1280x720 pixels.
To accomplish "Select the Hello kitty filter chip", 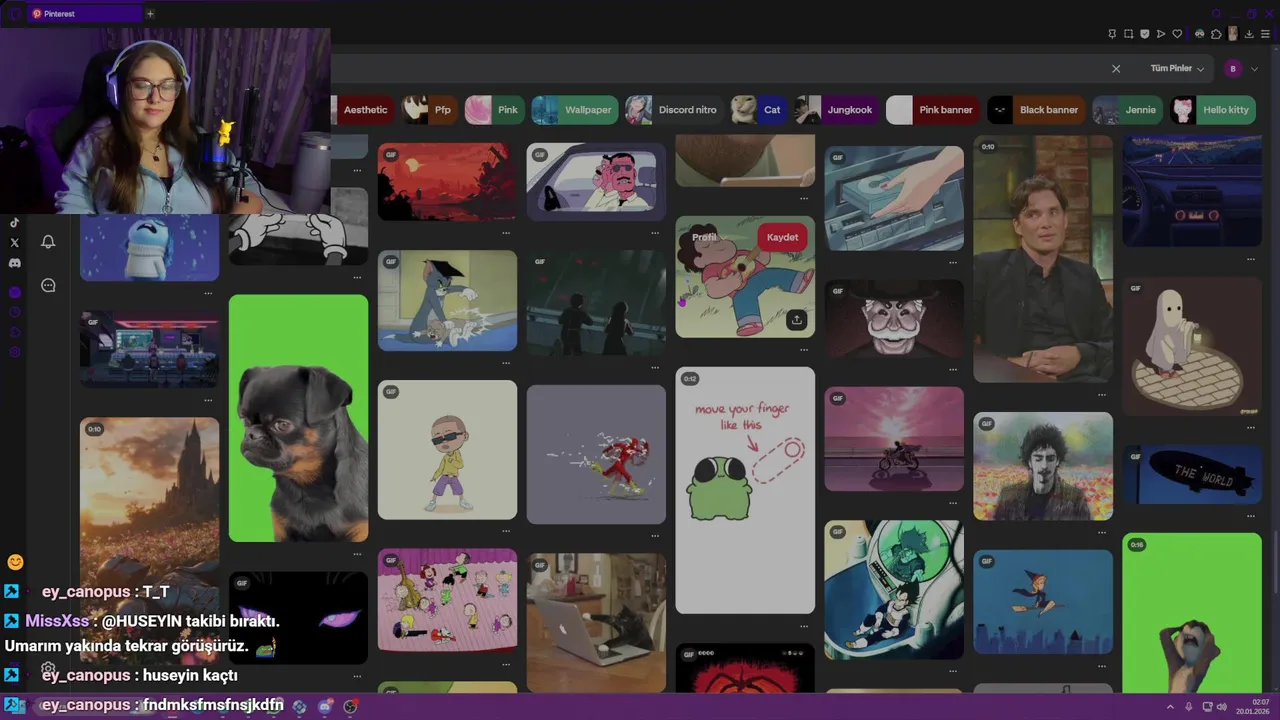I will (1213, 110).
